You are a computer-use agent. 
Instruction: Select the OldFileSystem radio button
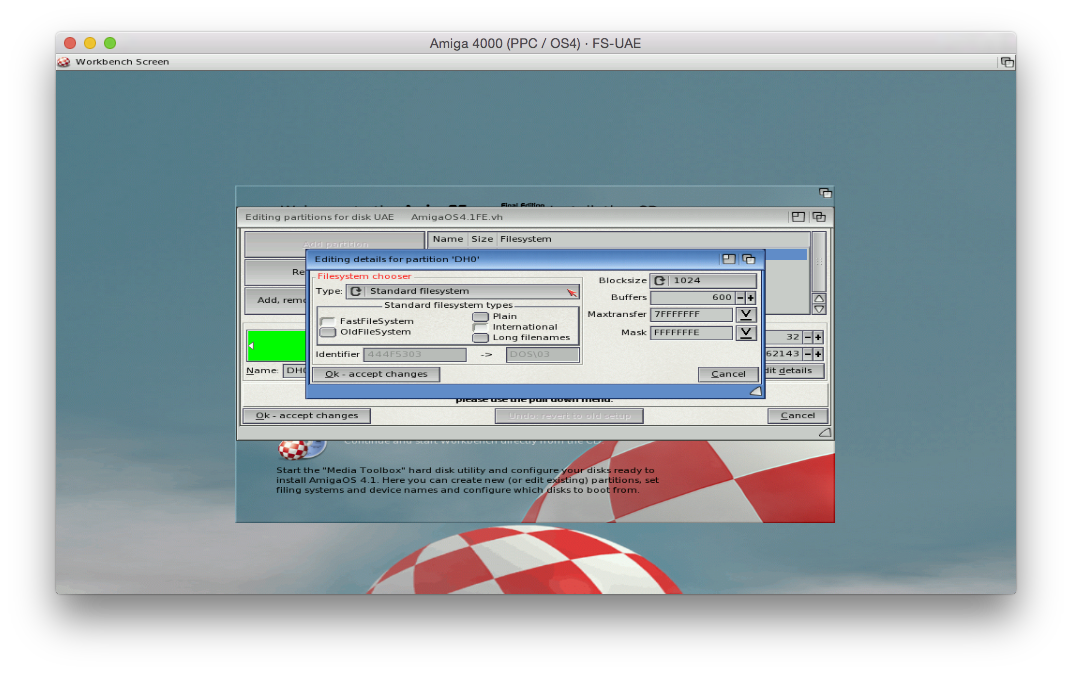[x=327, y=332]
